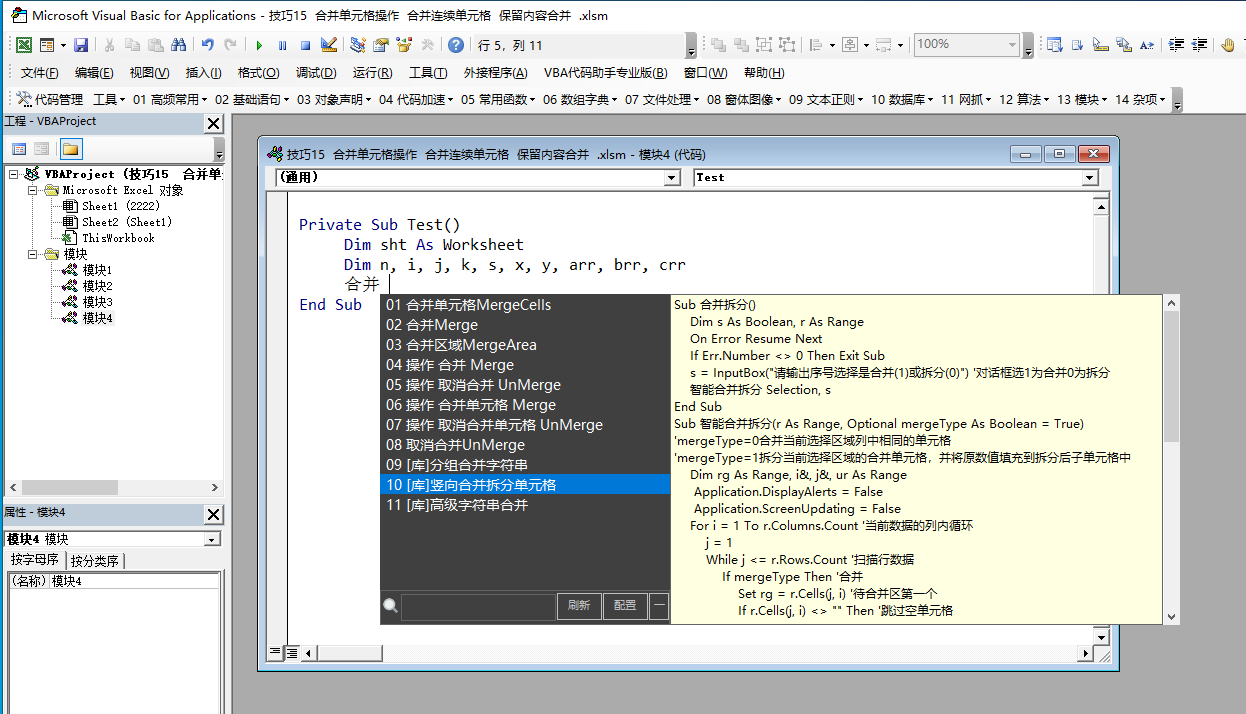Open the 01 高频常用 dropdown

pyautogui.click(x=172, y=99)
